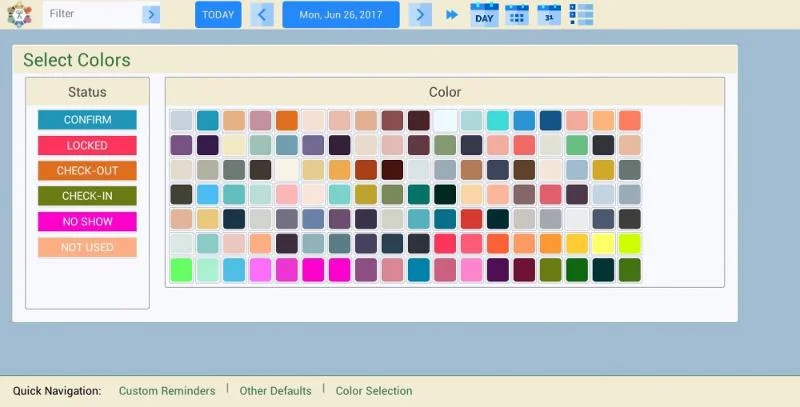The image size is (800, 407).
Task: Open date picker showing Mon, Jun 26, 2017
Action: click(x=341, y=15)
